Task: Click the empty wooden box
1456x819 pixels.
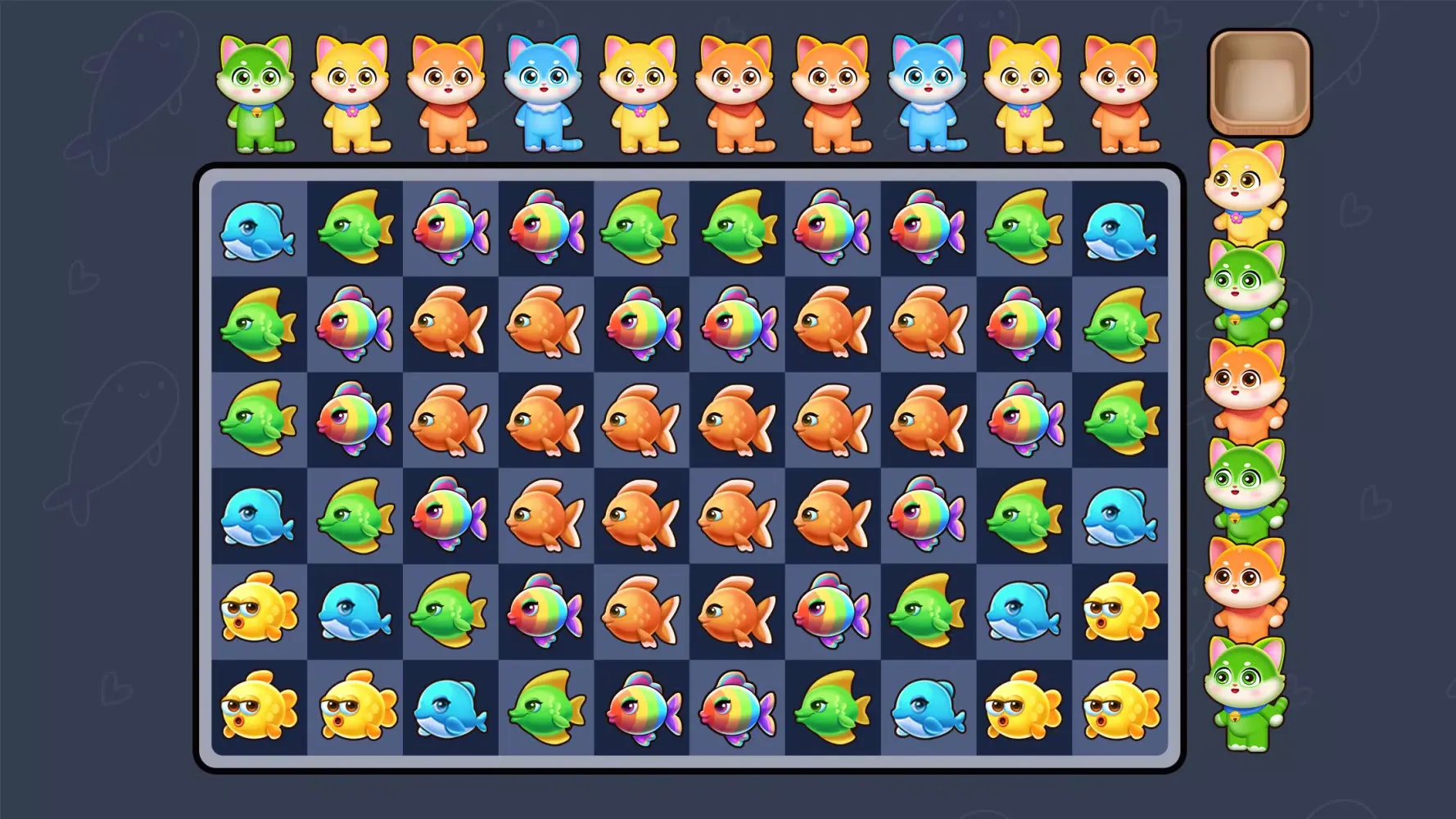Action: 1259,83
